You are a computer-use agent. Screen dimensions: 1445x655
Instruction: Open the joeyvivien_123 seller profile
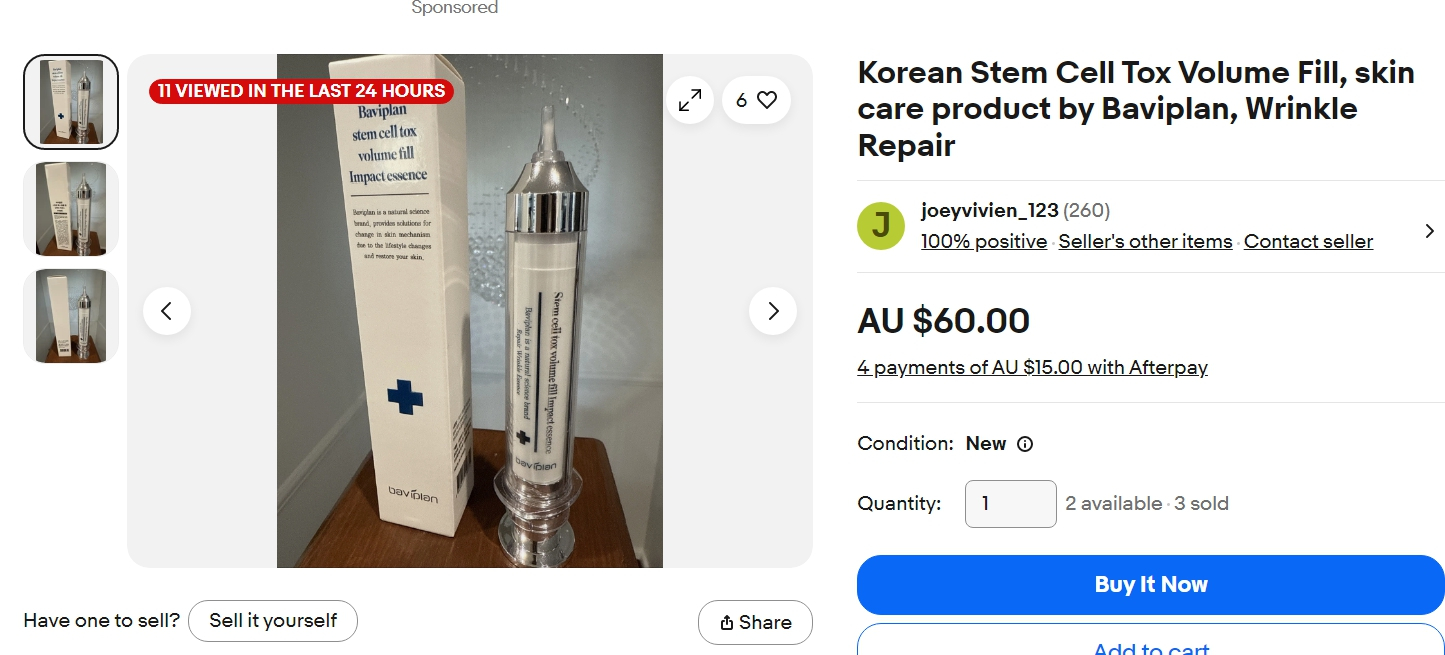(x=989, y=210)
